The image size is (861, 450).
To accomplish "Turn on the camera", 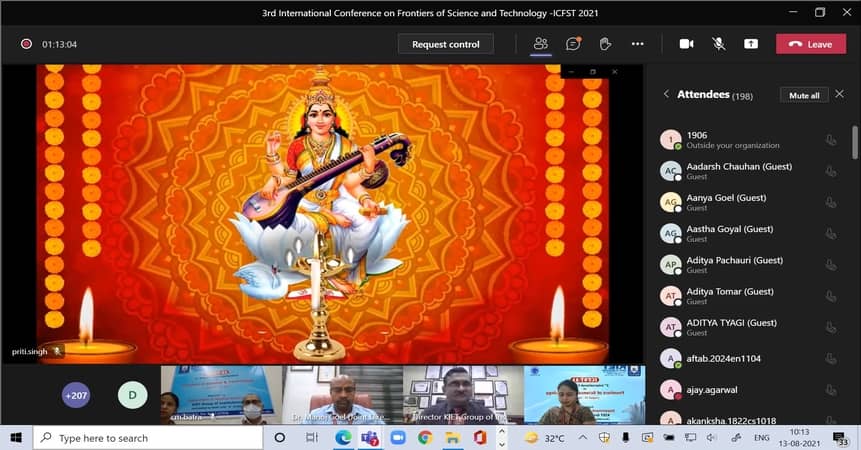I will (686, 44).
